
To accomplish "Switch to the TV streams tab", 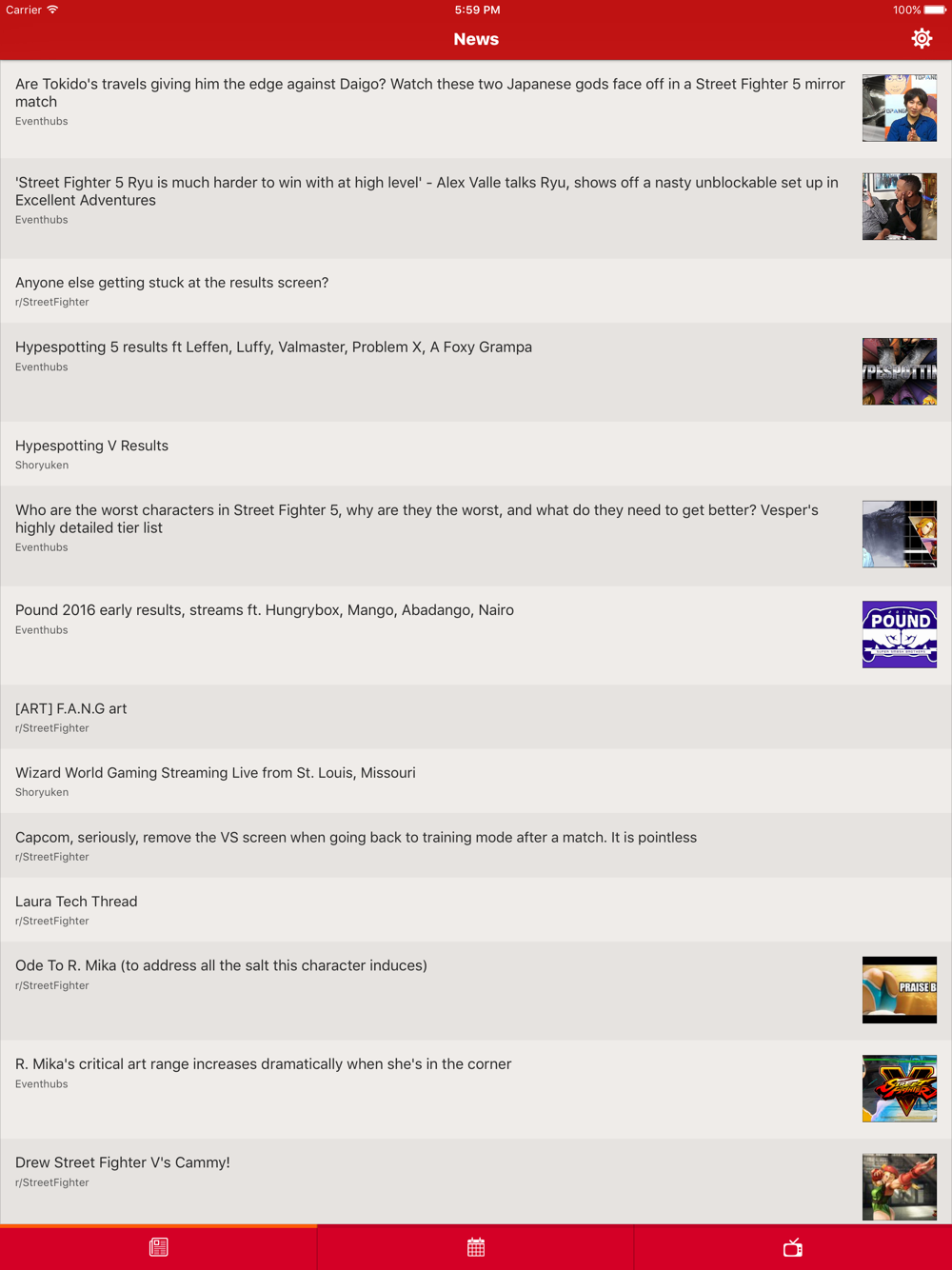I will [x=793, y=1247].
